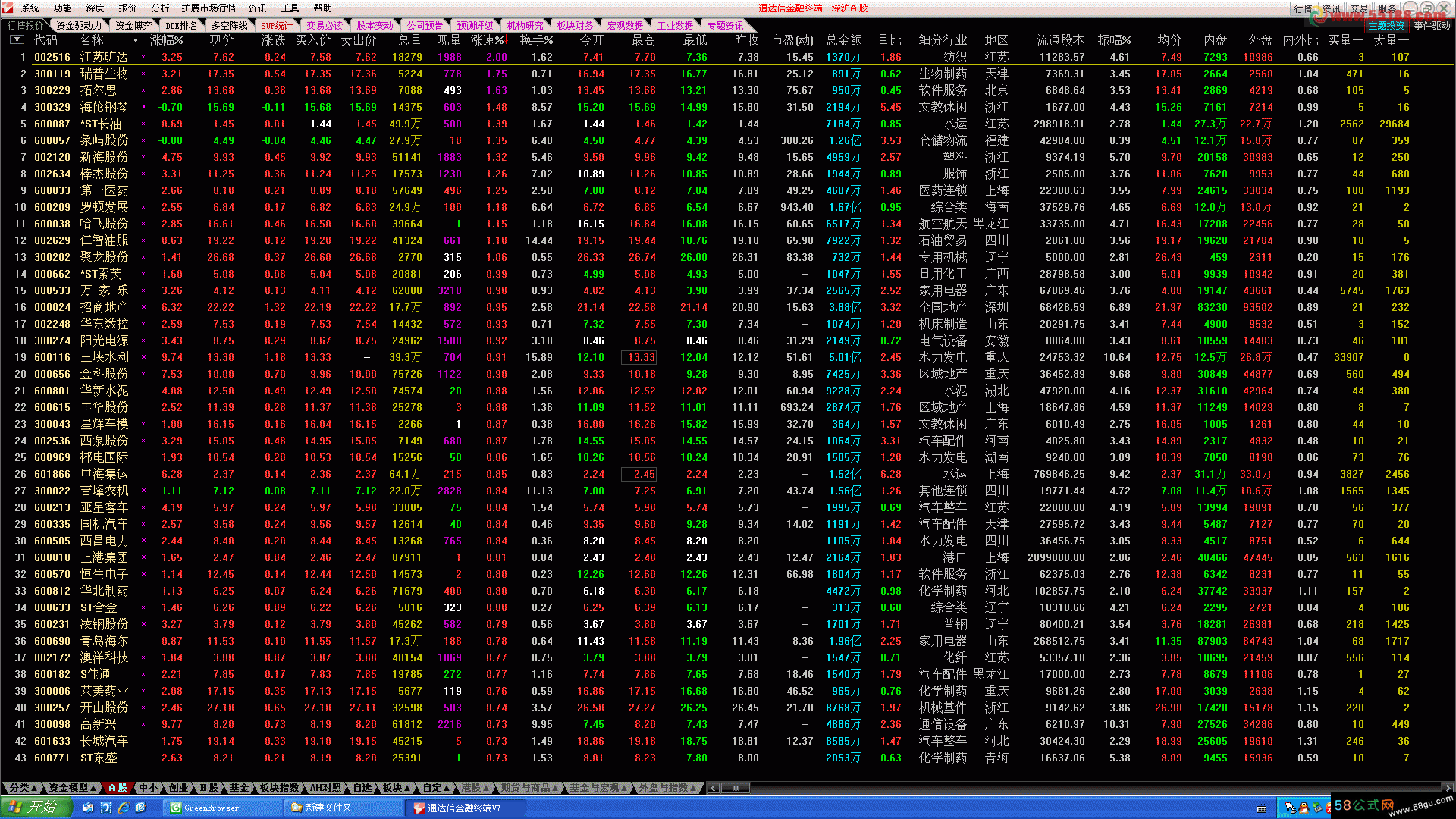Viewport: 1456px width, 819px height.
Task: Open the 帮助 menu
Action: [x=323, y=8]
